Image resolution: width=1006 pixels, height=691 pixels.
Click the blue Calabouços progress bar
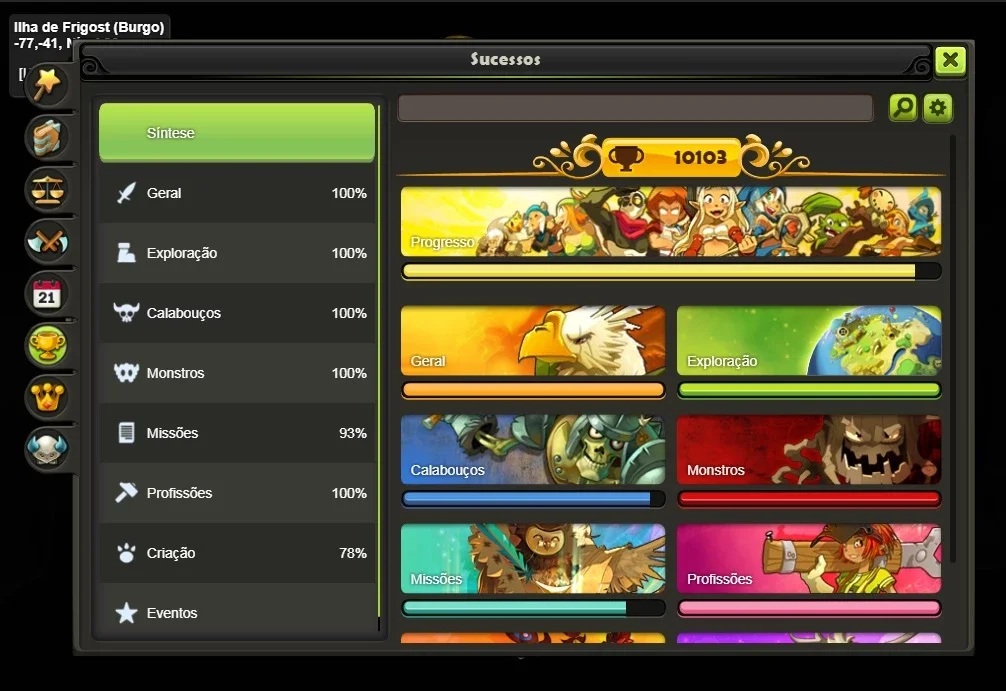[533, 499]
